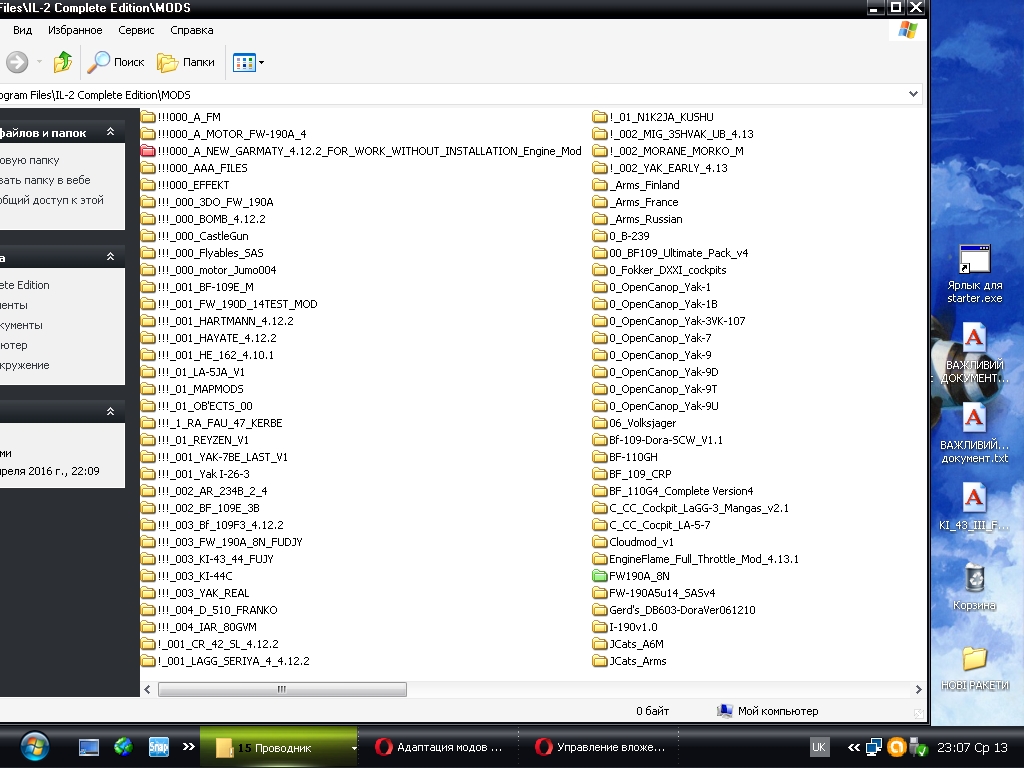The height and width of the screenshot is (768, 1024).
Task: Select folder name Gerd's_DB603-DoraVer061210
Action: click(682, 610)
